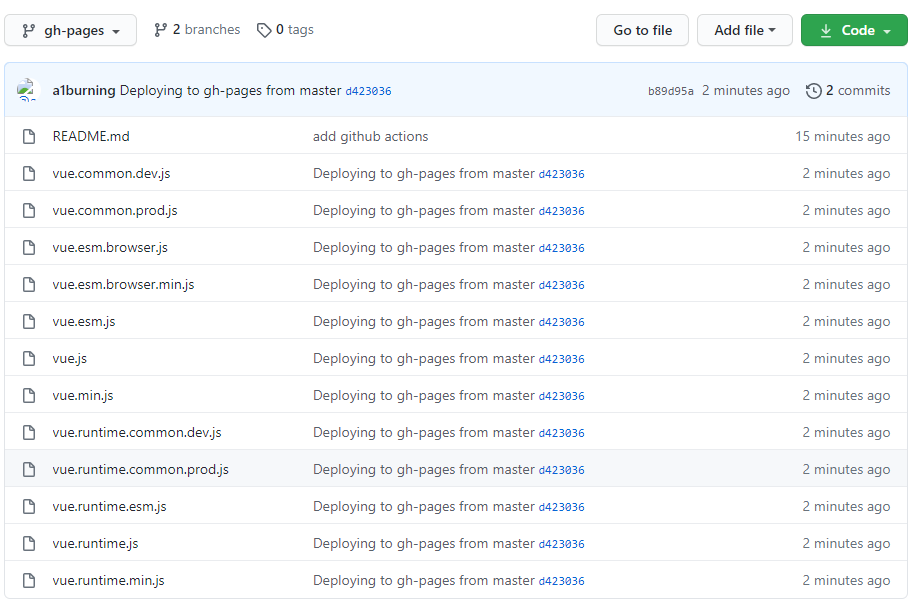This screenshot has height=611, width=919.
Task: Click the file icon beside vue.runtime.js
Action: 29,543
